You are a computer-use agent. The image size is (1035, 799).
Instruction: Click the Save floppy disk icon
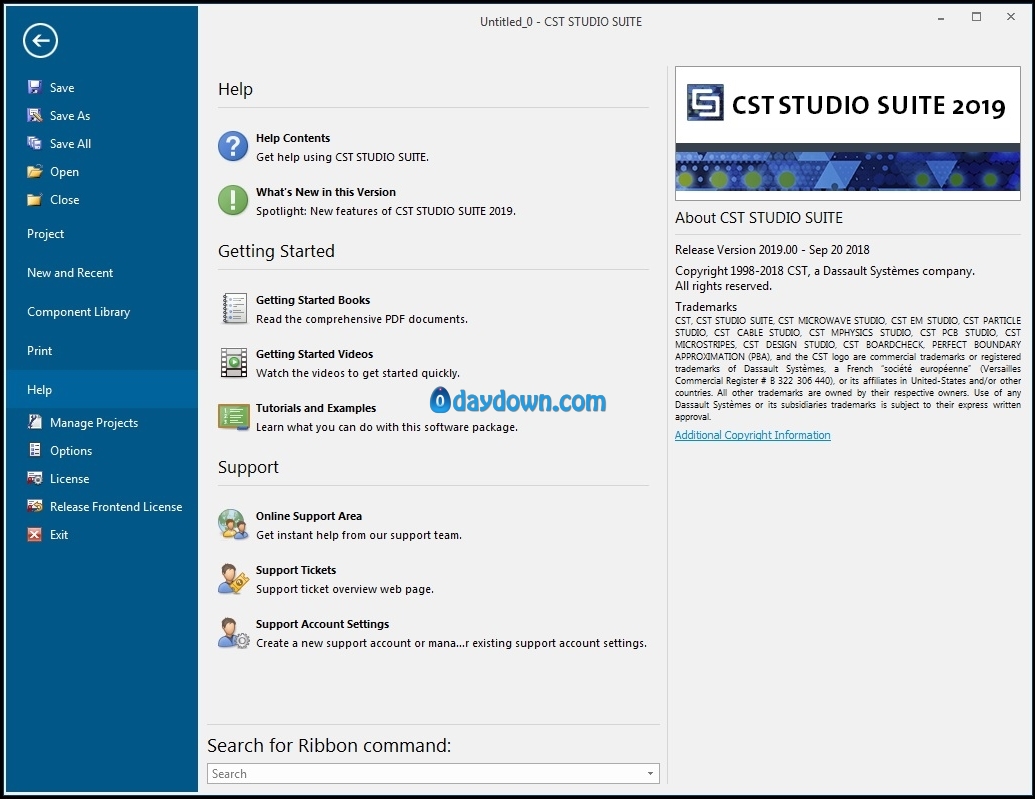click(x=34, y=87)
